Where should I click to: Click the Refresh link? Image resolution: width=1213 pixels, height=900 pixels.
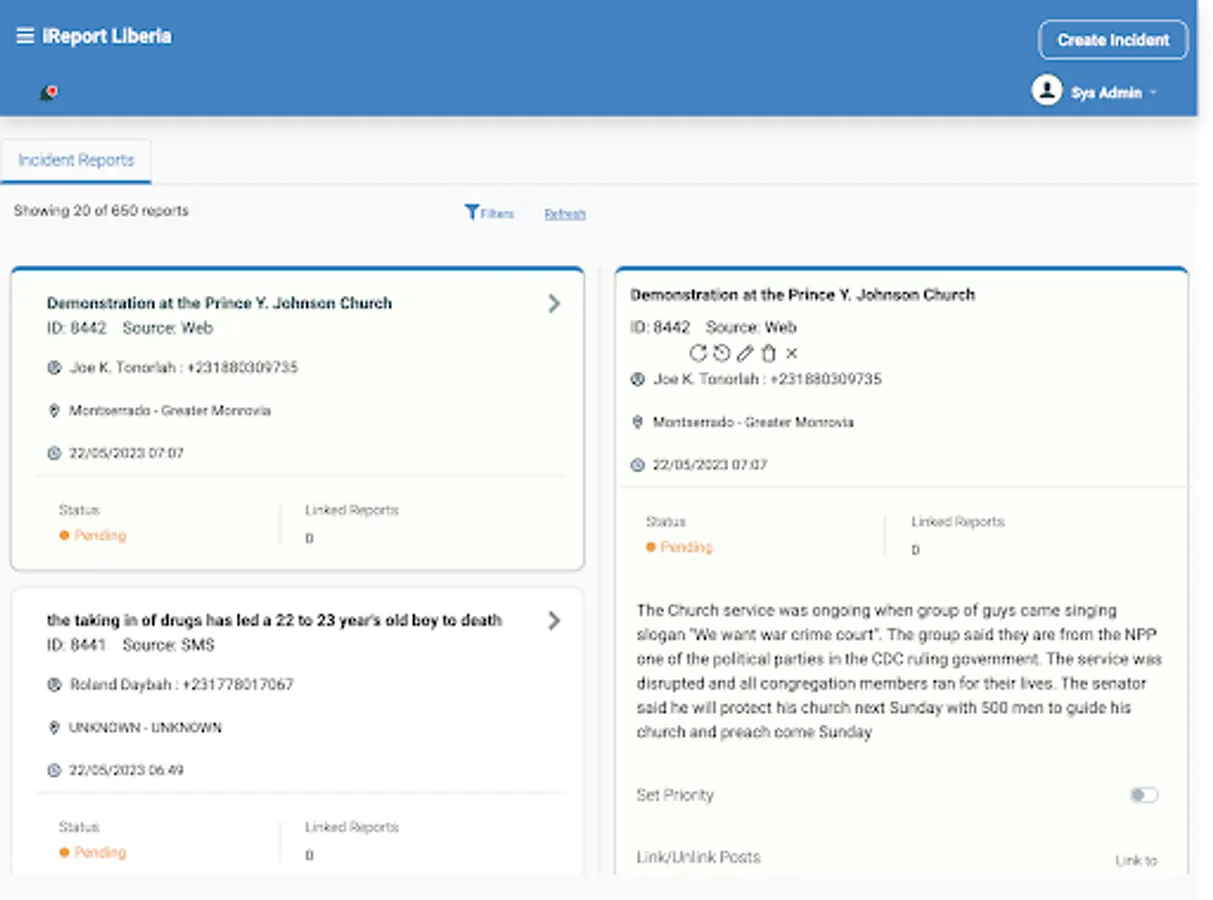(565, 214)
